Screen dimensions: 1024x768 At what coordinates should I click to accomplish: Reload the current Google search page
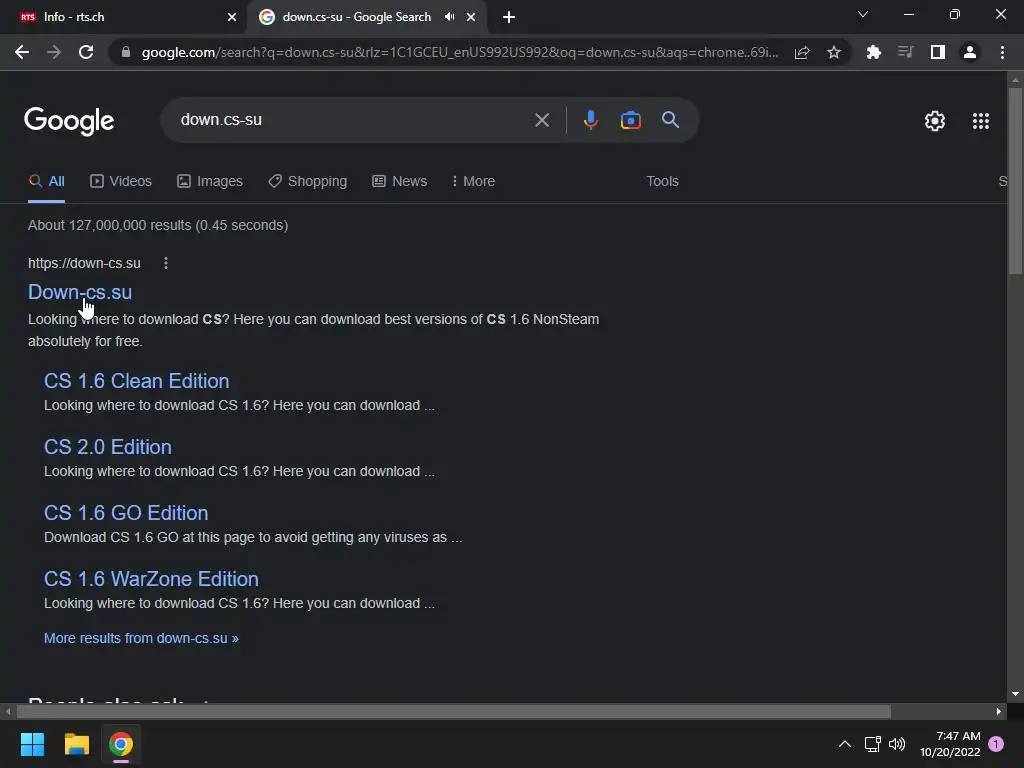pos(86,52)
